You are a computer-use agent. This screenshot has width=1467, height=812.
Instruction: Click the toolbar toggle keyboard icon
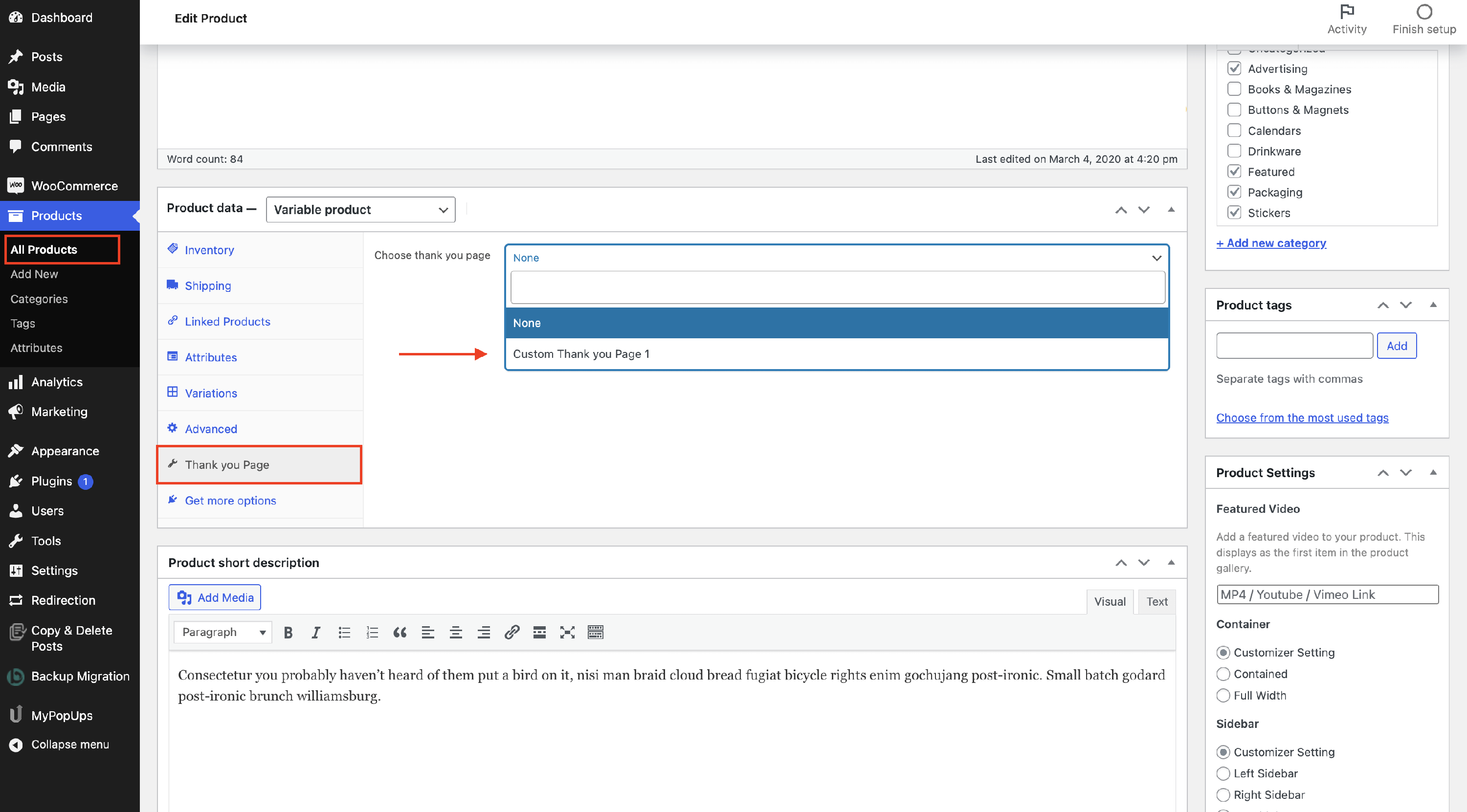[x=595, y=632]
